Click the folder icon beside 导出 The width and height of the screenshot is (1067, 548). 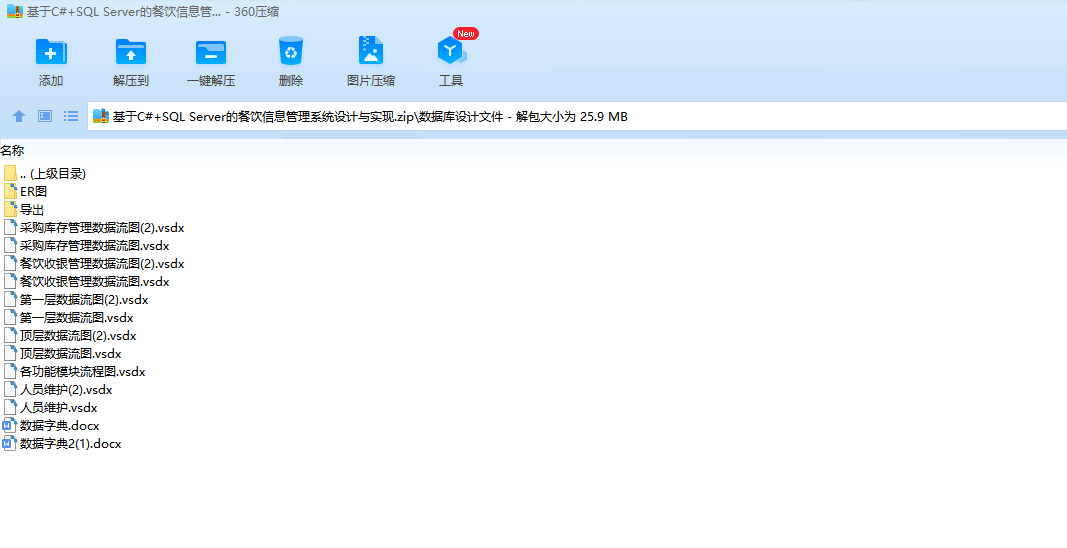pos(10,210)
